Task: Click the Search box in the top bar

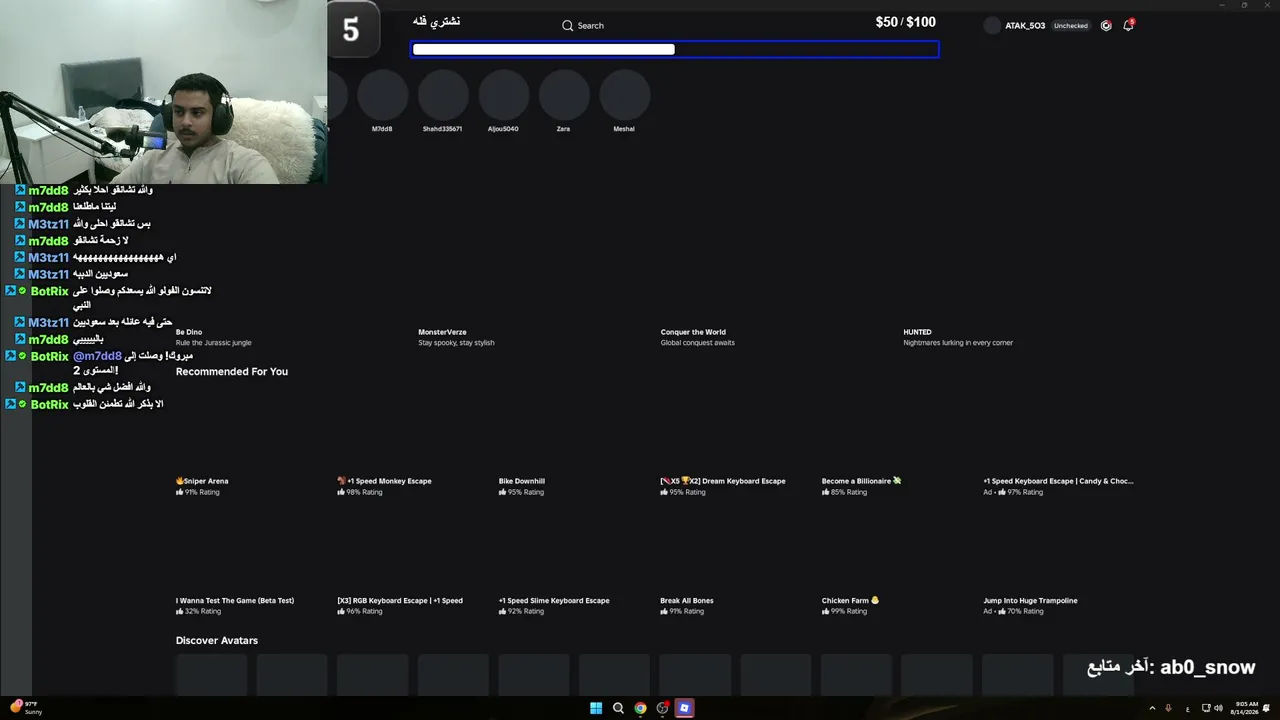Action: (583, 25)
